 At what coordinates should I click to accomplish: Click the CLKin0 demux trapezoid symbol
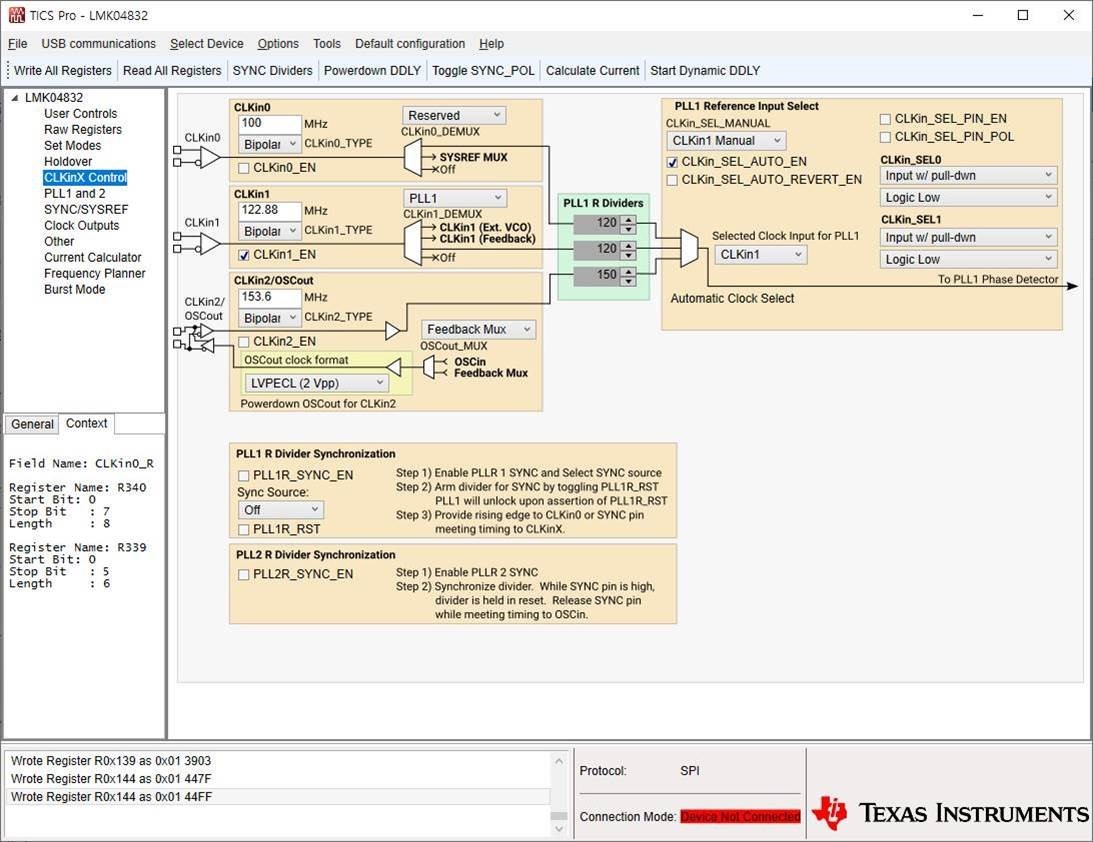(413, 158)
